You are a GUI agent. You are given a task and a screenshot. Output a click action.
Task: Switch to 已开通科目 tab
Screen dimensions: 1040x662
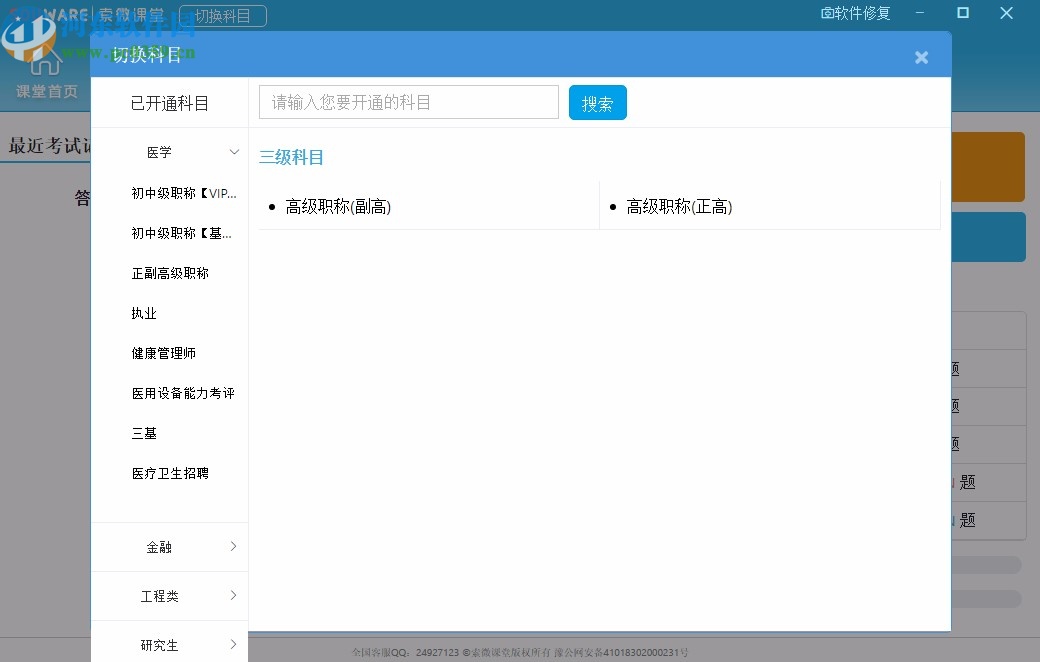169,102
